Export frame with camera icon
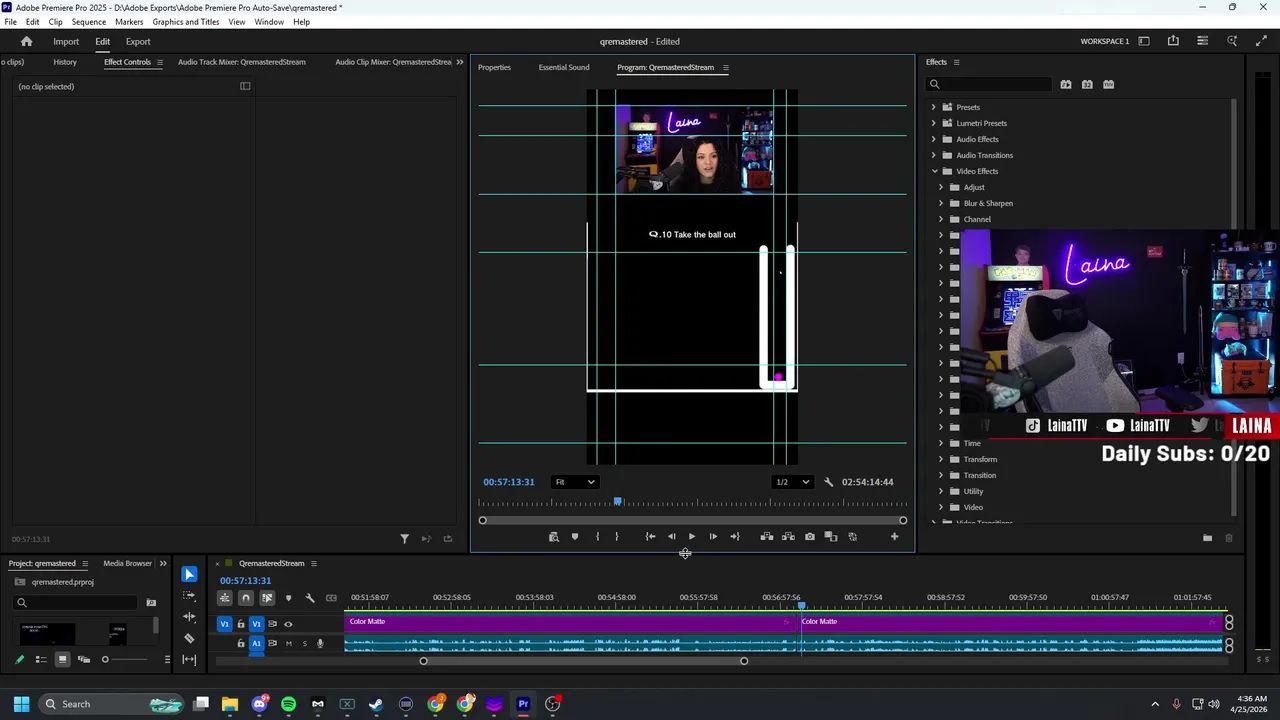 [x=810, y=537]
